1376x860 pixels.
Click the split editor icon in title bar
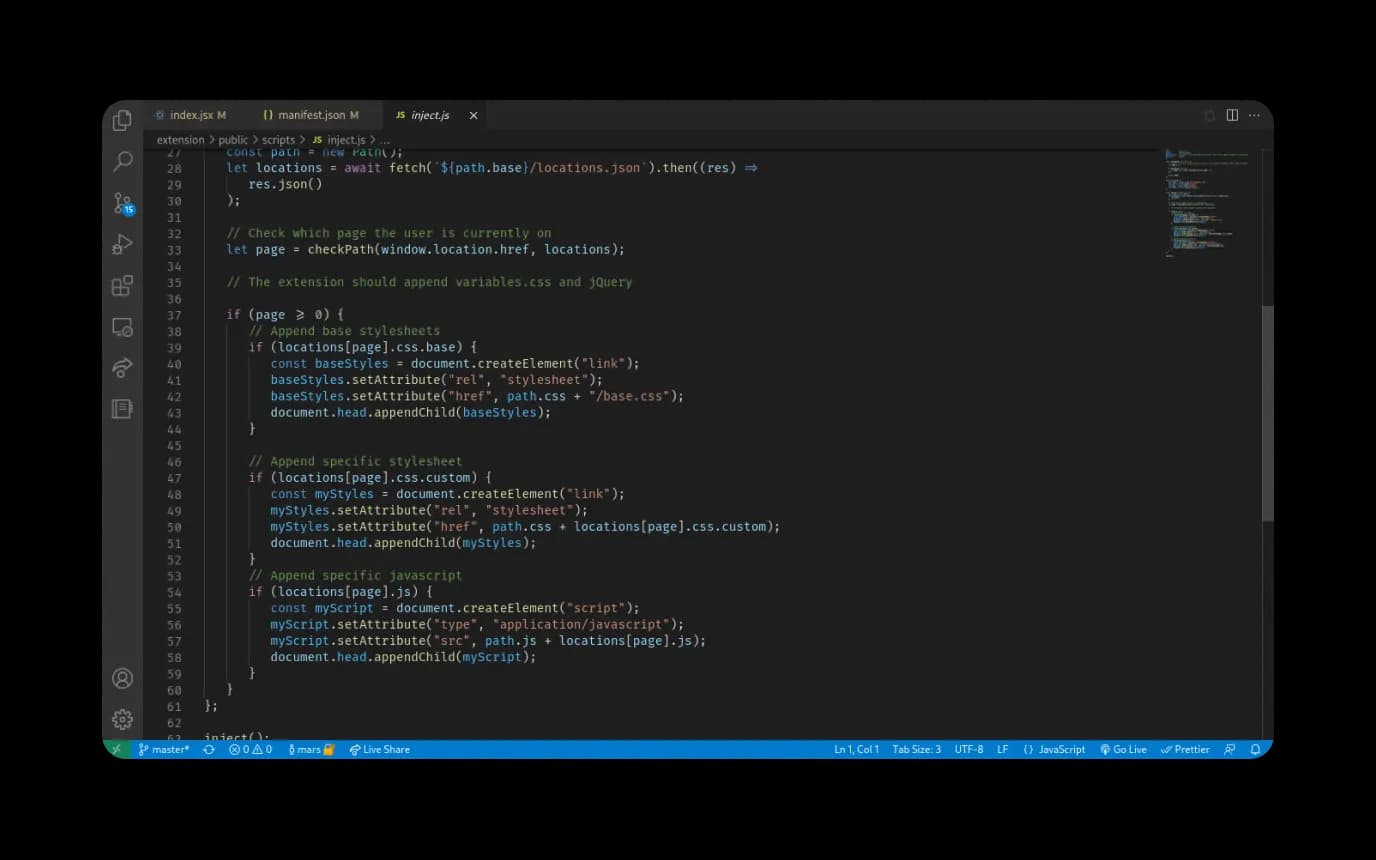coord(1231,115)
